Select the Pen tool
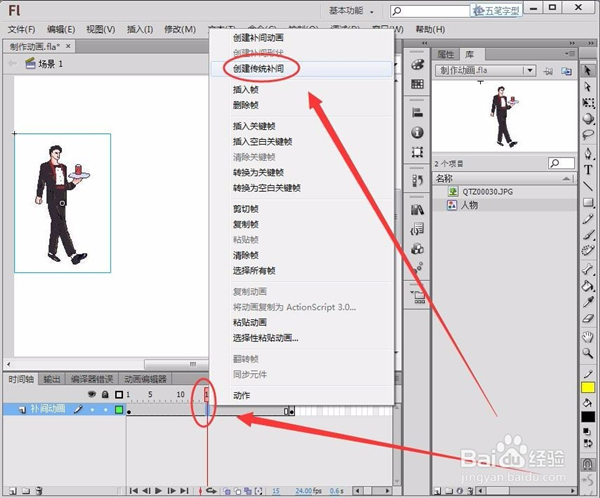 pos(588,154)
